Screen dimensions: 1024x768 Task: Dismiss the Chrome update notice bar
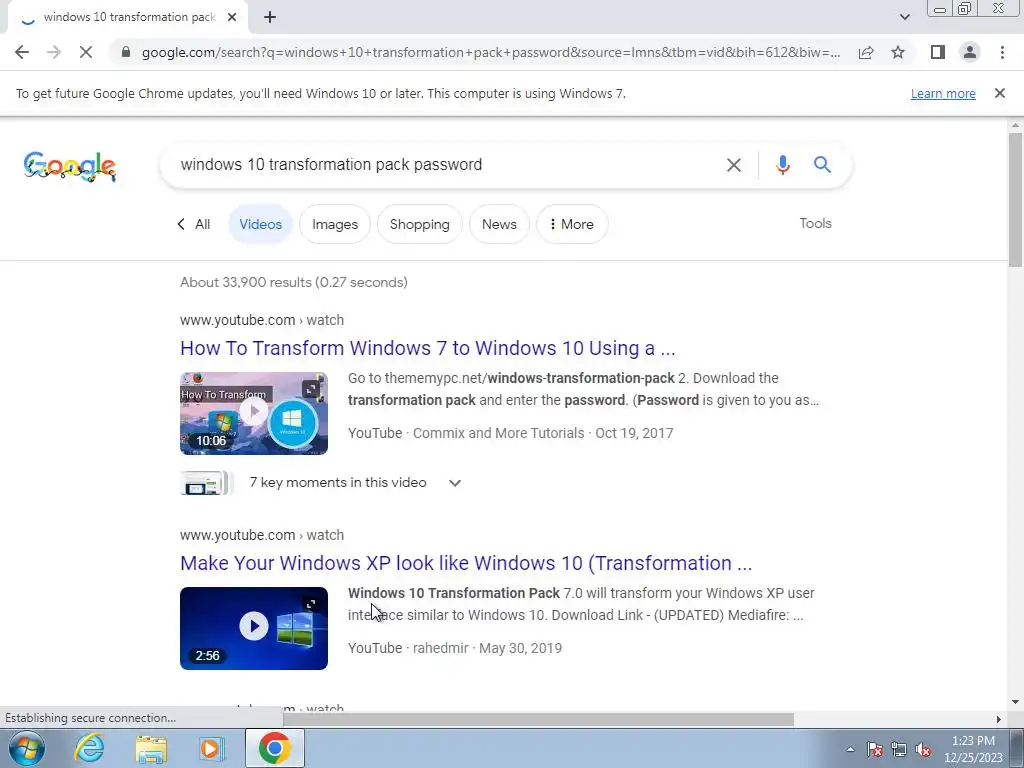(999, 93)
